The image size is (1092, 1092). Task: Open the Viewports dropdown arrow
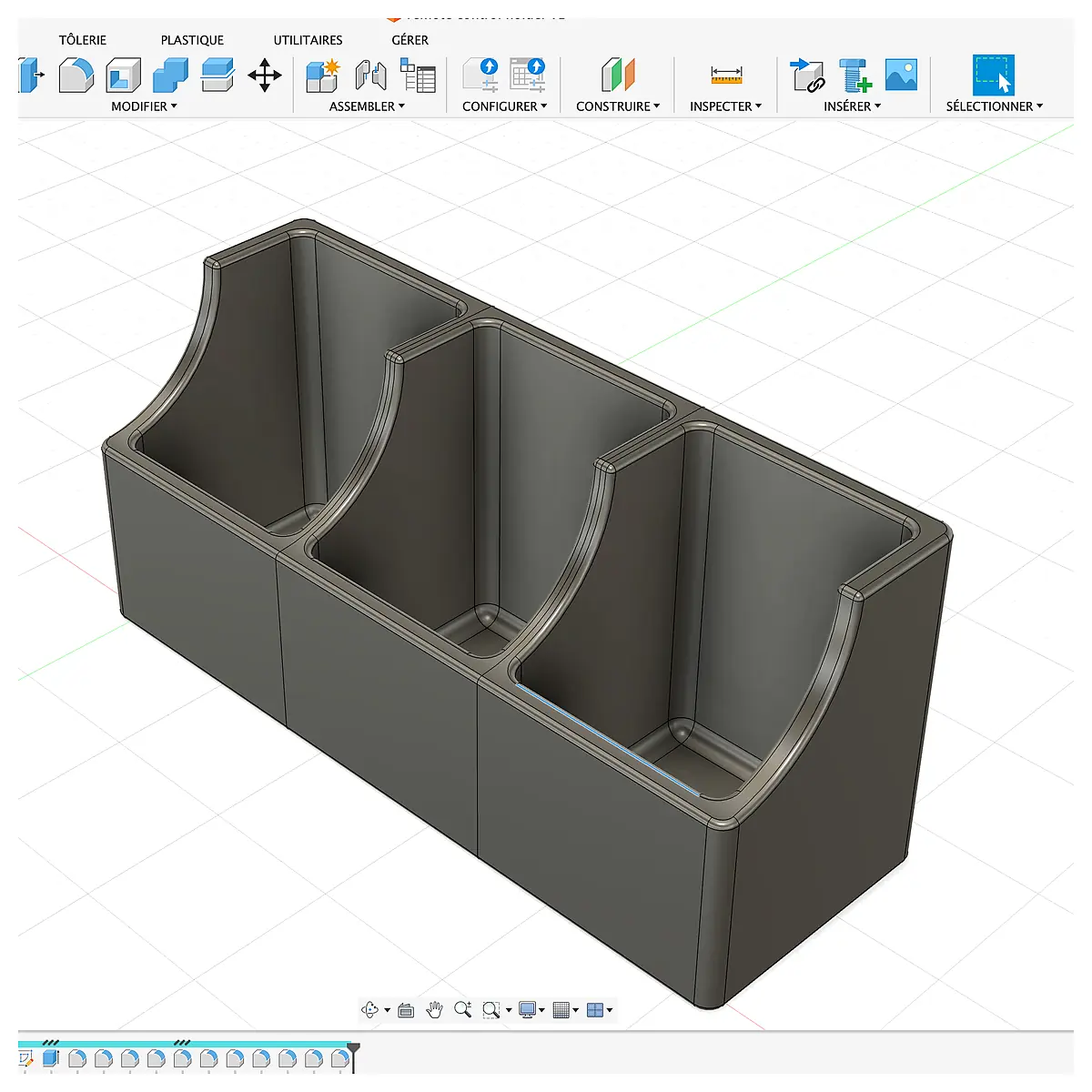pyautogui.click(x=609, y=1010)
